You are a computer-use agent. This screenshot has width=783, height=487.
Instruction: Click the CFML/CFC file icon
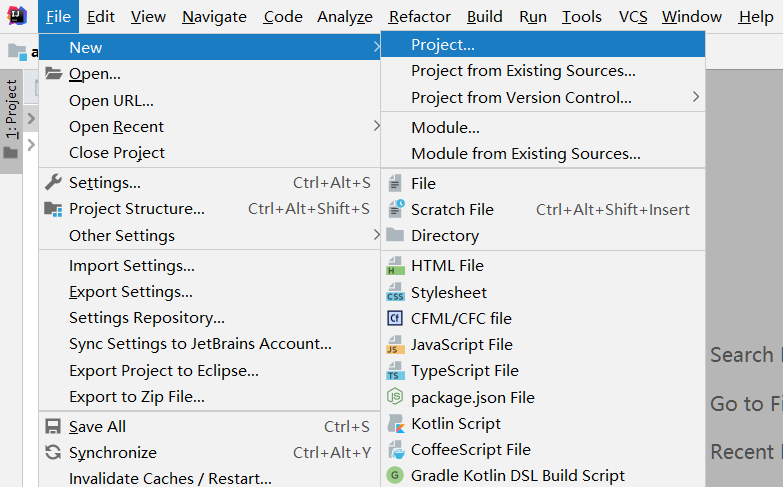point(395,318)
